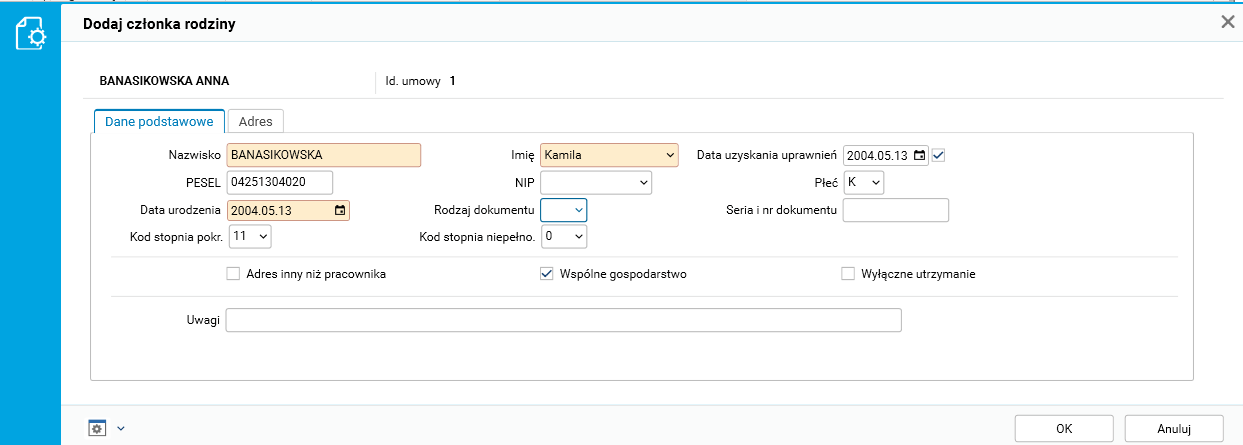Click the window settings icon at bottom left

(97, 428)
